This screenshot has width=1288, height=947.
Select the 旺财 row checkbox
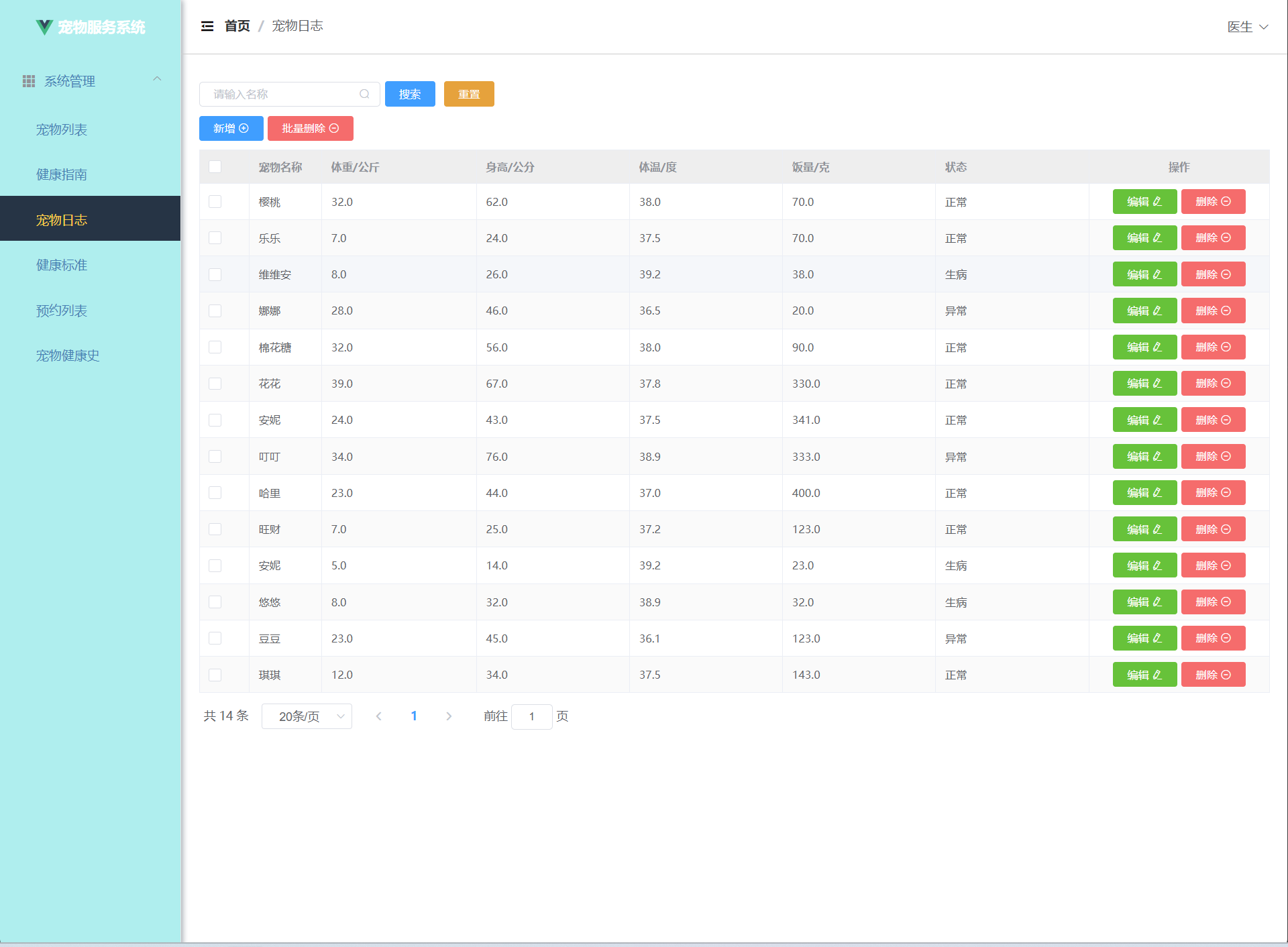pyautogui.click(x=215, y=529)
